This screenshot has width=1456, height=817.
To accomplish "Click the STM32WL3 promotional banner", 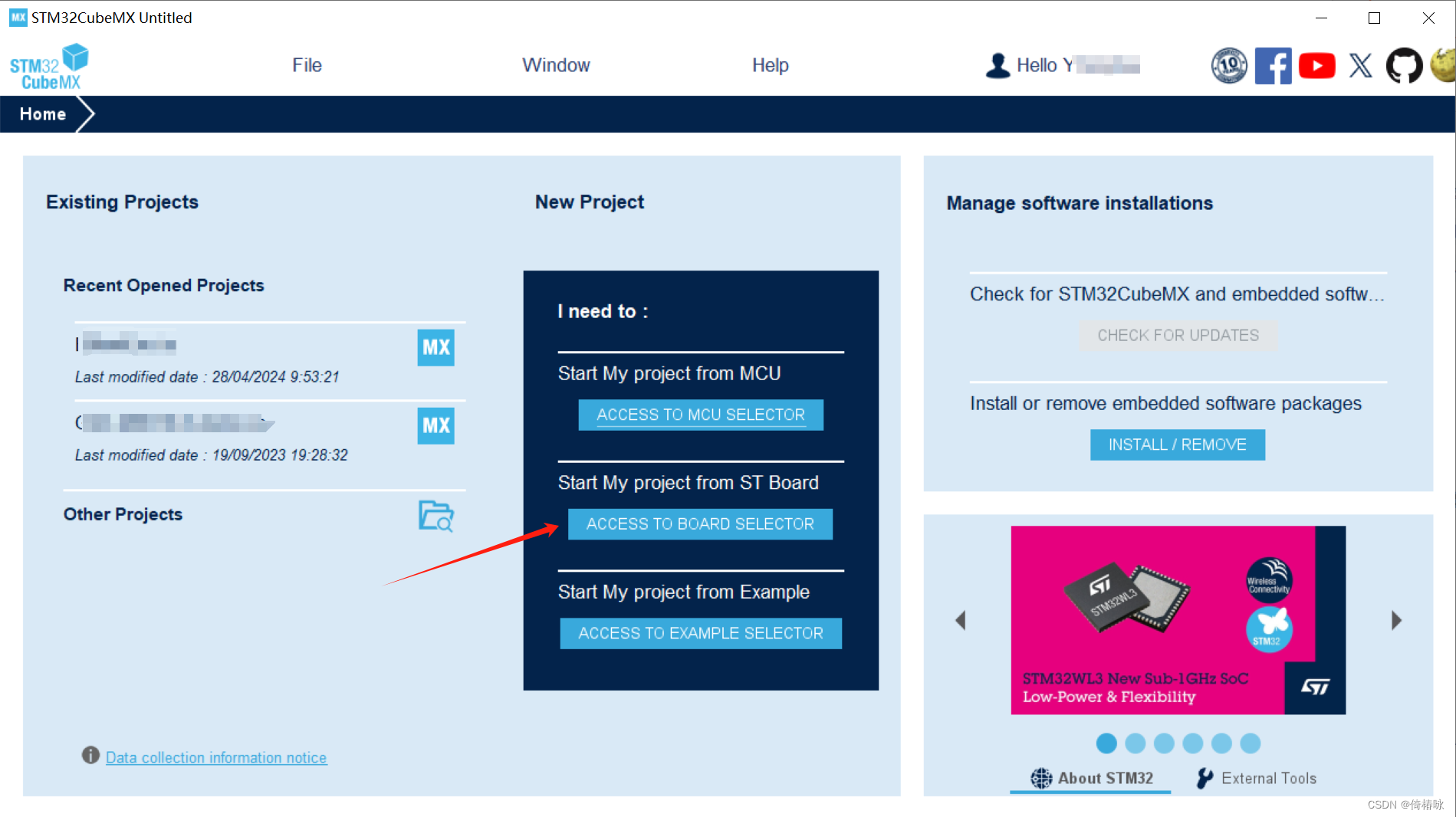I will (1178, 620).
